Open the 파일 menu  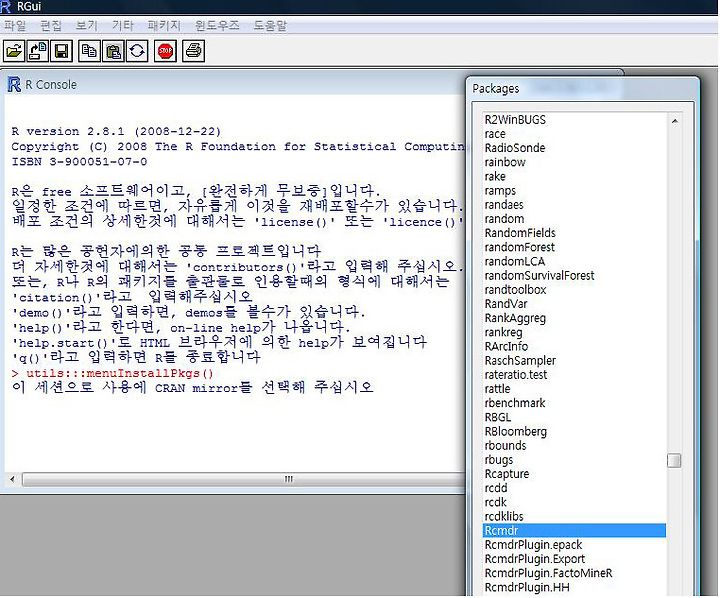[15, 25]
